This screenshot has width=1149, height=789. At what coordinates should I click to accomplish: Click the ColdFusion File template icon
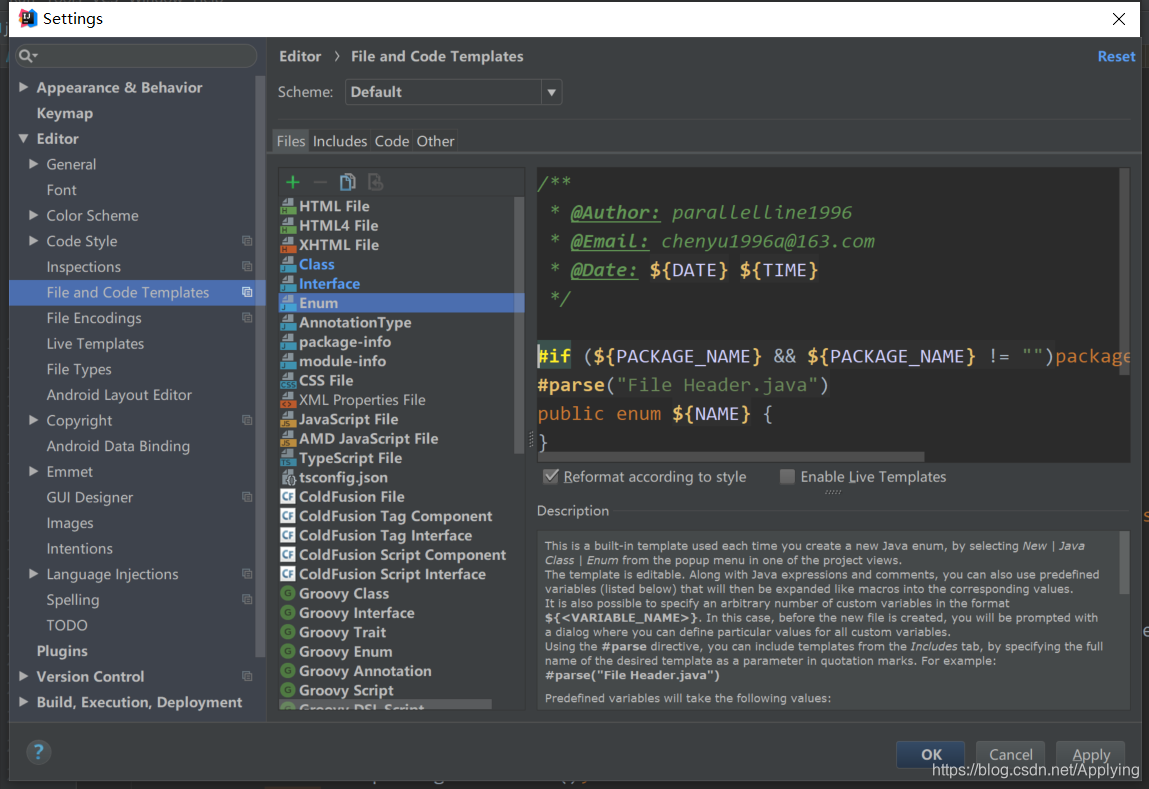tap(288, 497)
